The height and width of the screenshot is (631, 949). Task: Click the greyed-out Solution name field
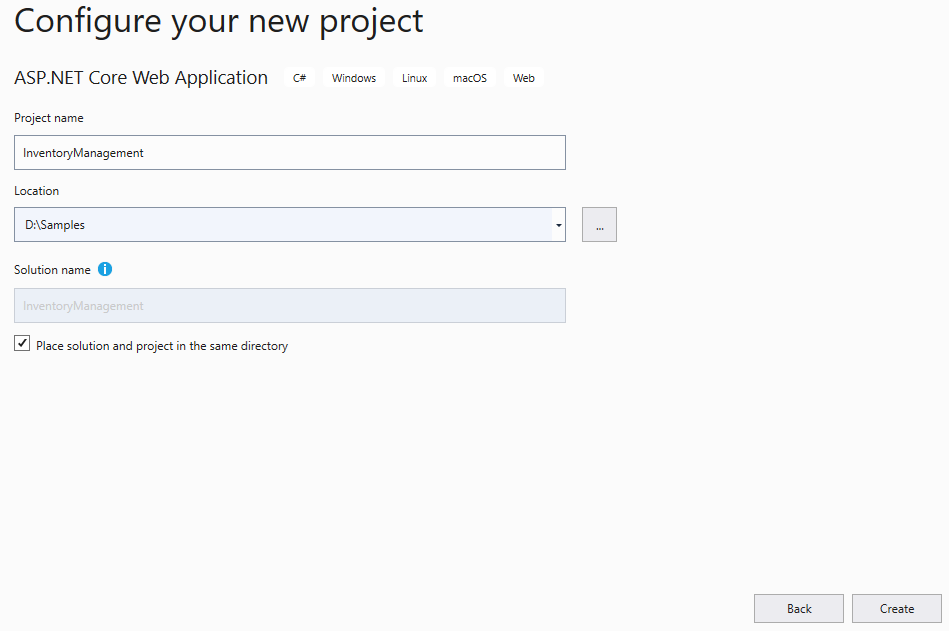(290, 306)
